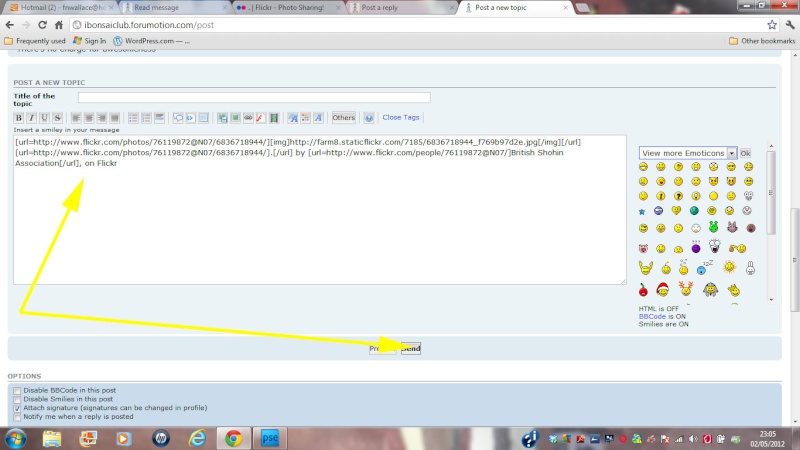
Task: Select the Post a new topic tab
Action: point(515,8)
